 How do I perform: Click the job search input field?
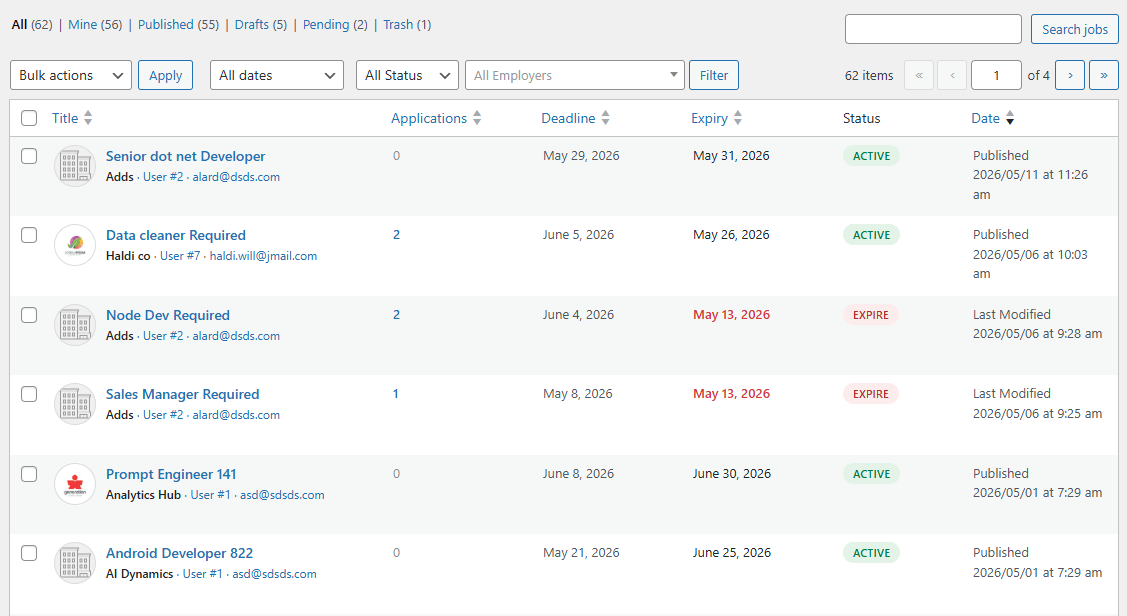(933, 29)
